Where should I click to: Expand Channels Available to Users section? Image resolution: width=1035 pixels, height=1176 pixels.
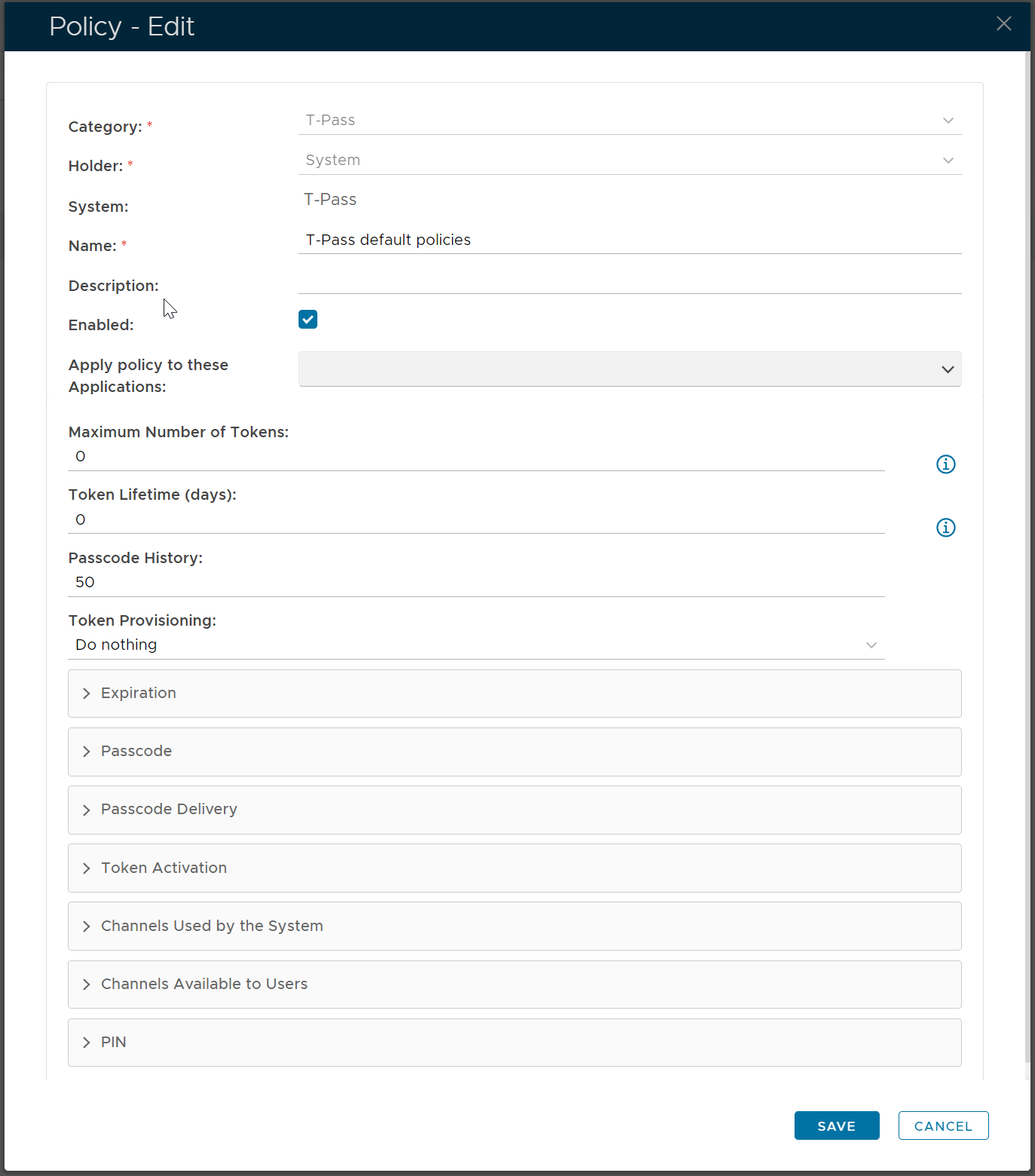(514, 985)
